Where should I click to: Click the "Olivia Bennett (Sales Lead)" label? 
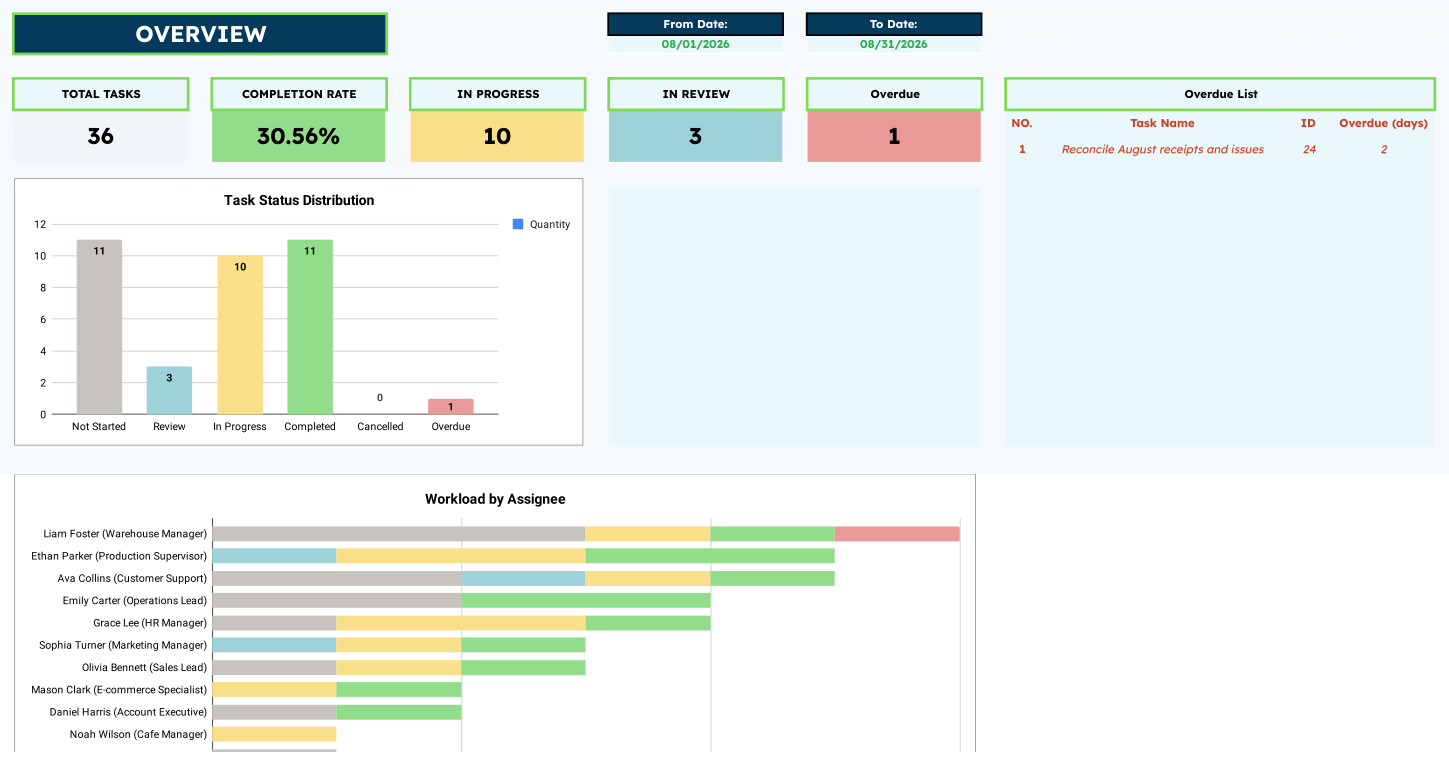click(x=144, y=667)
